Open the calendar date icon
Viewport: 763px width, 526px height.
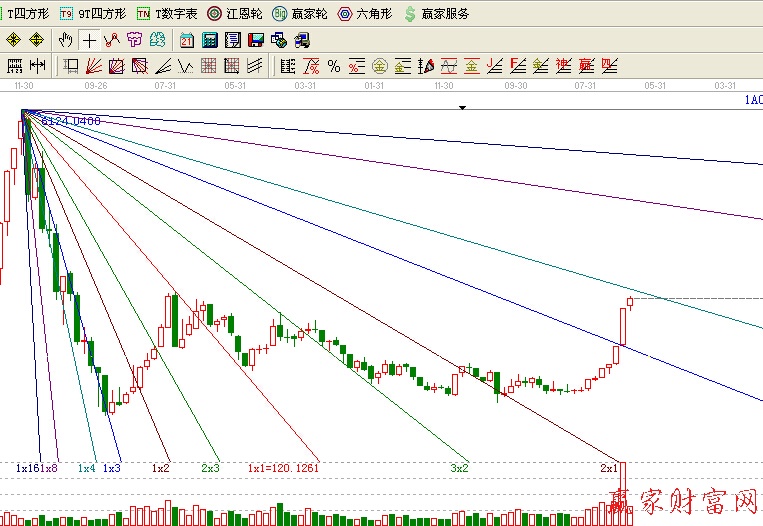(x=187, y=40)
